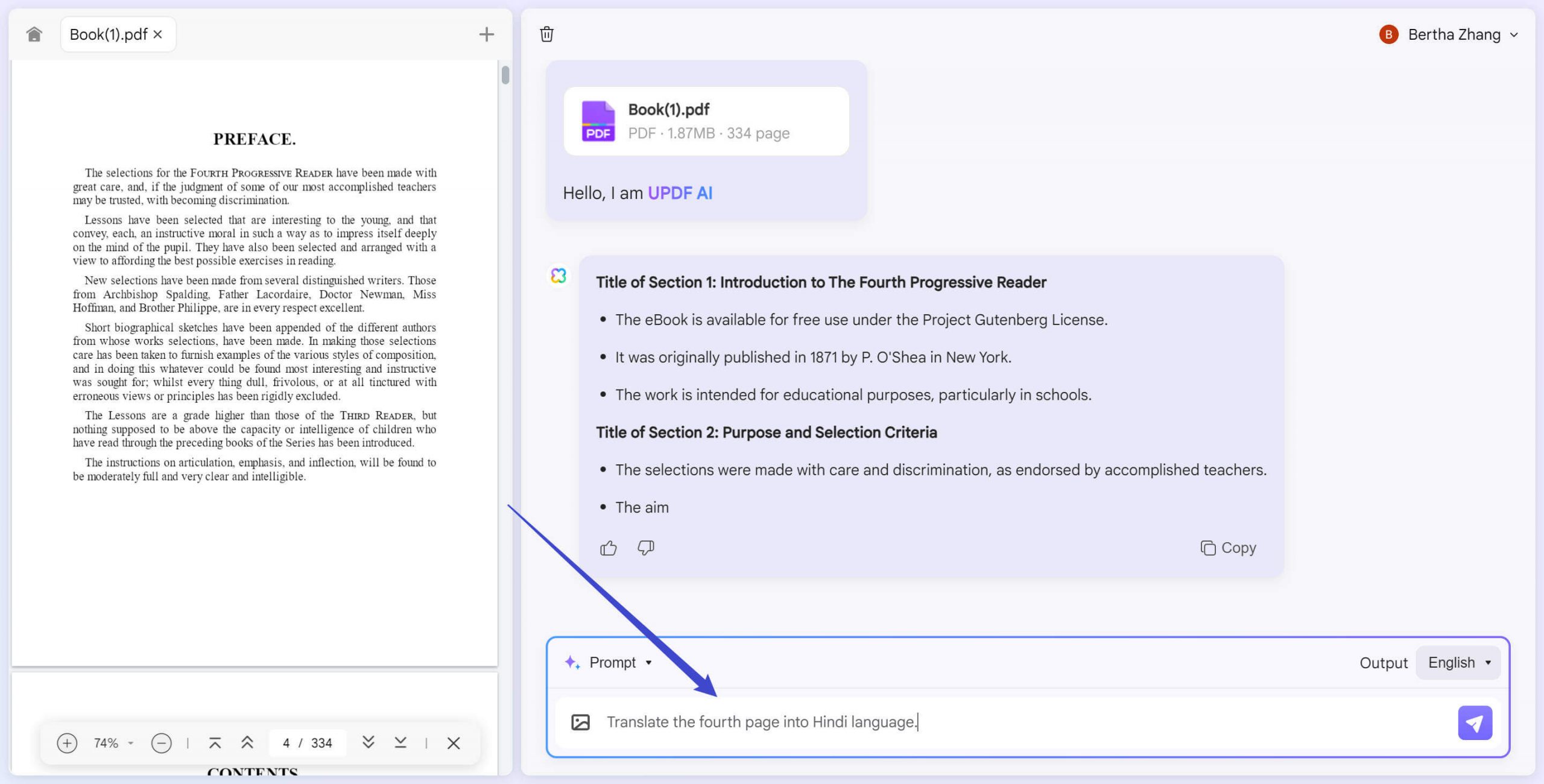Send the translation prompt to UPDF AI
1544x784 pixels.
[x=1474, y=722]
